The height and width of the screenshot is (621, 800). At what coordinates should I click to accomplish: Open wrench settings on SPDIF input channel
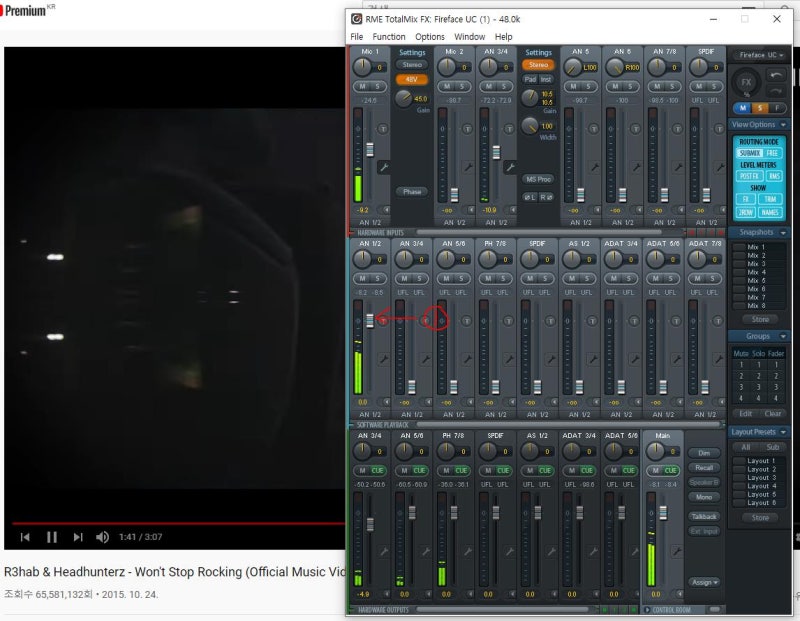pyautogui.click(x=719, y=167)
